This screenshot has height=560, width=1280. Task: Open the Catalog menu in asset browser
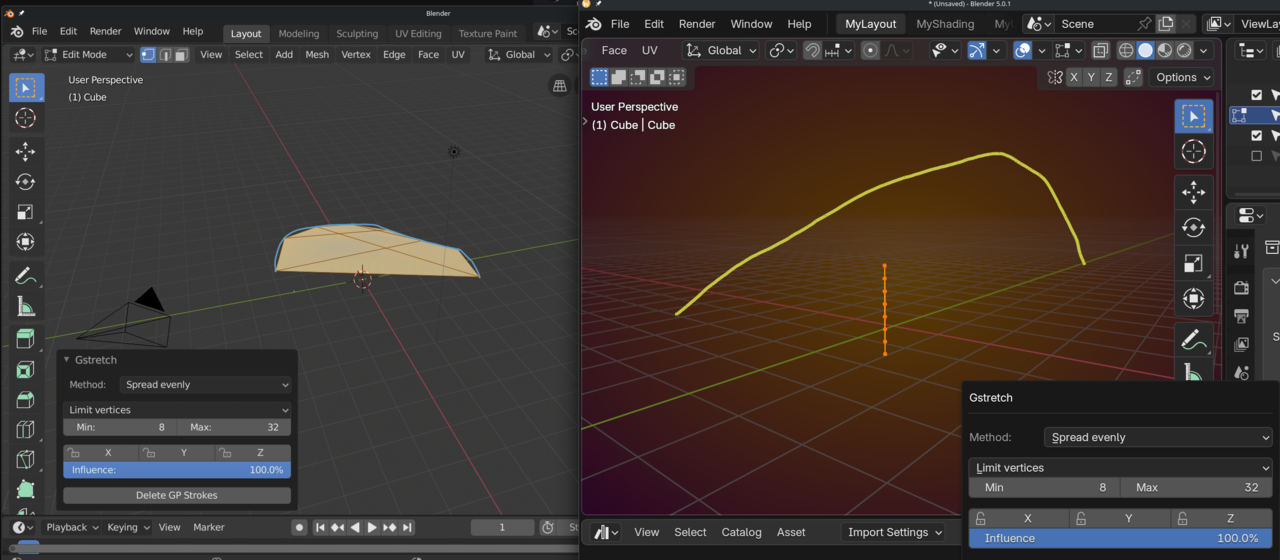pos(741,532)
